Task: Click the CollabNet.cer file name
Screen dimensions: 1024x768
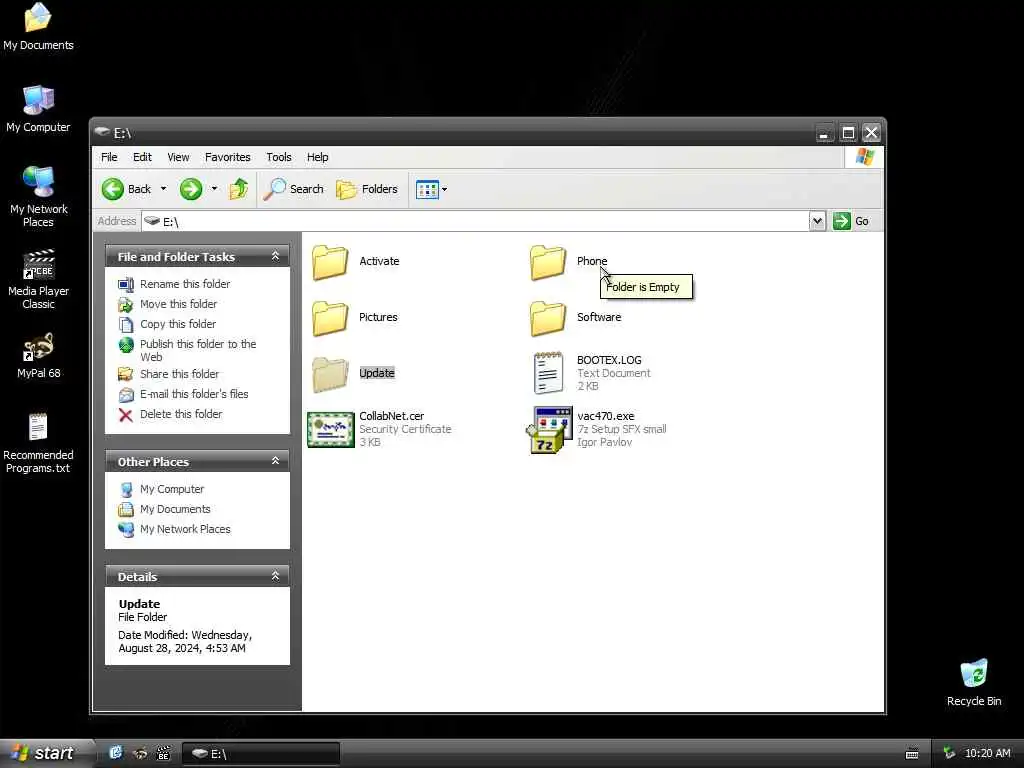Action: [391, 417]
